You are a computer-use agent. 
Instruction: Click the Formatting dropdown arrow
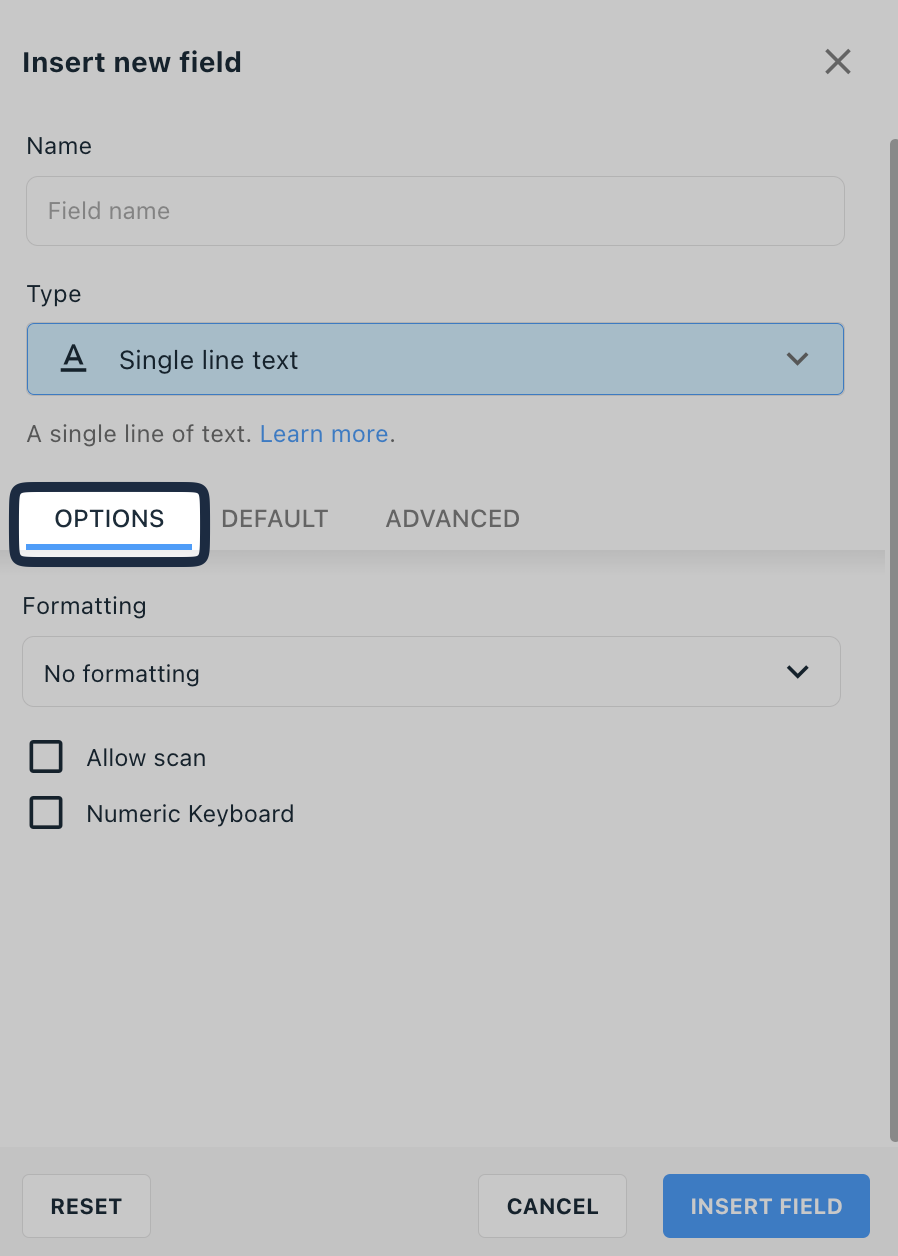coord(797,672)
